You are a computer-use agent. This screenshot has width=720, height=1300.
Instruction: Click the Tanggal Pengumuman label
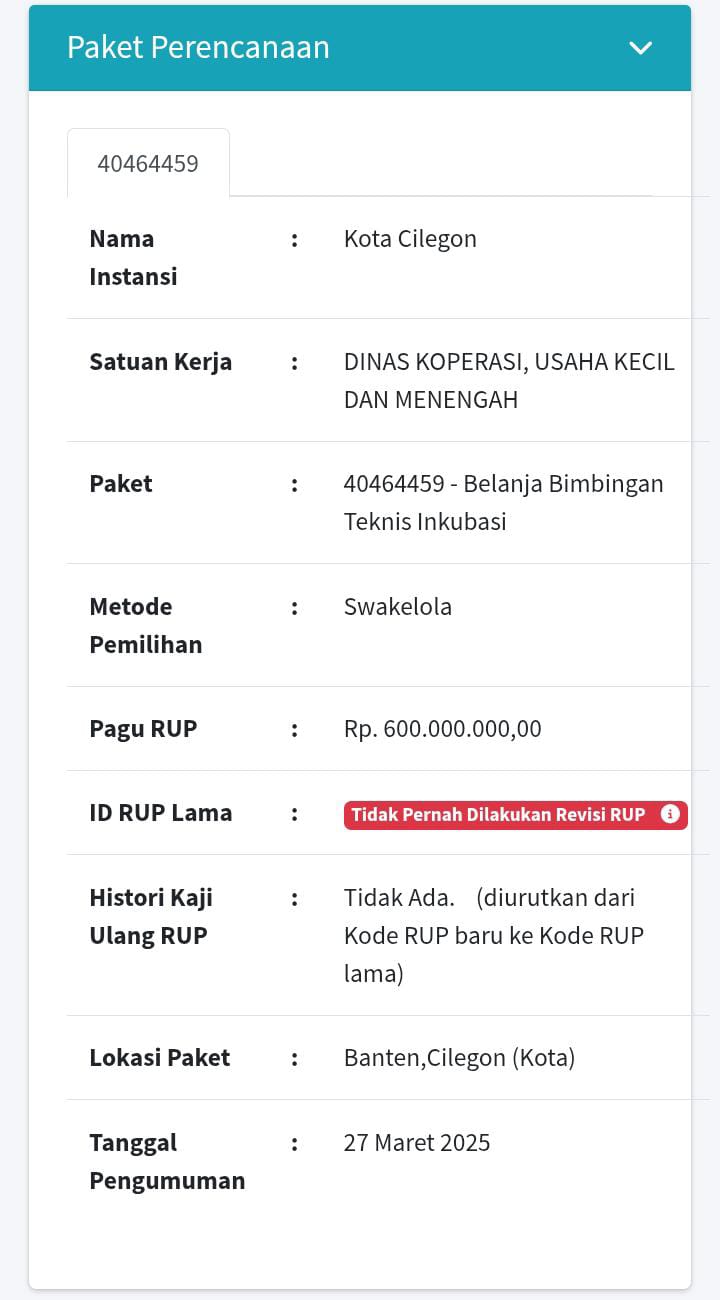(167, 1161)
